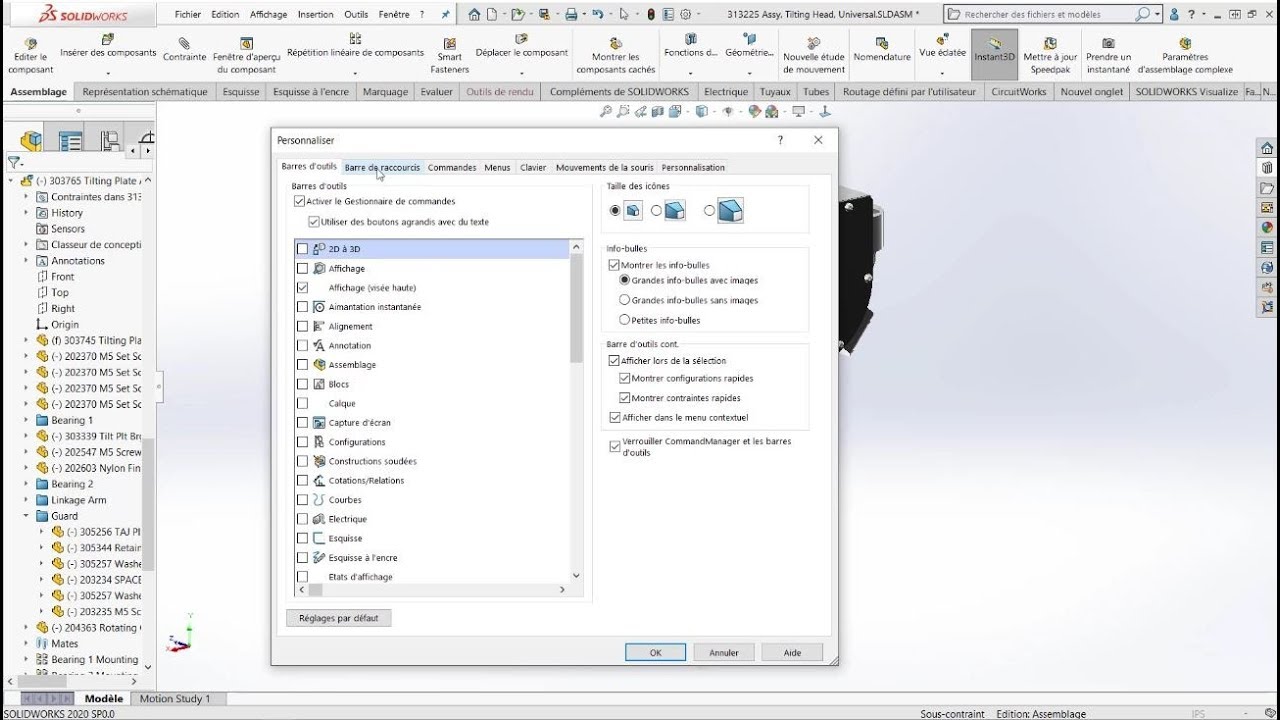Click the Géométrie de référence icon
Viewport: 1280px width, 720px height.
click(750, 39)
